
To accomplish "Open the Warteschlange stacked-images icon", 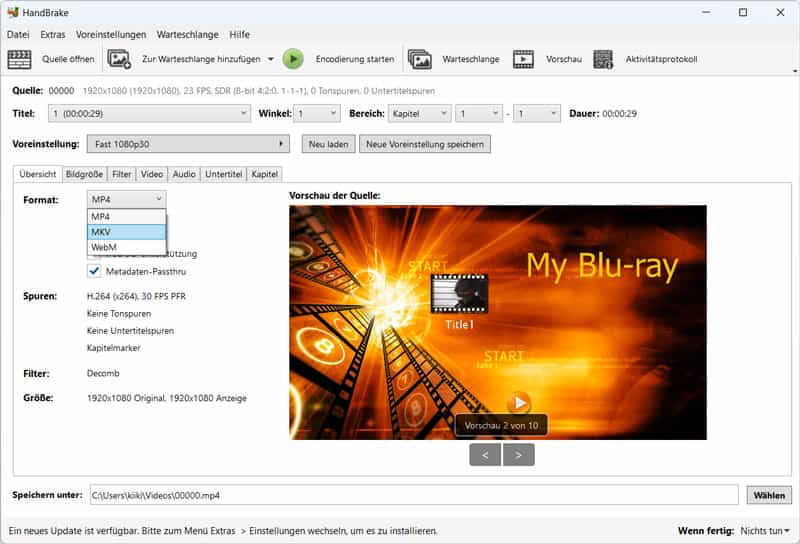I will point(420,59).
